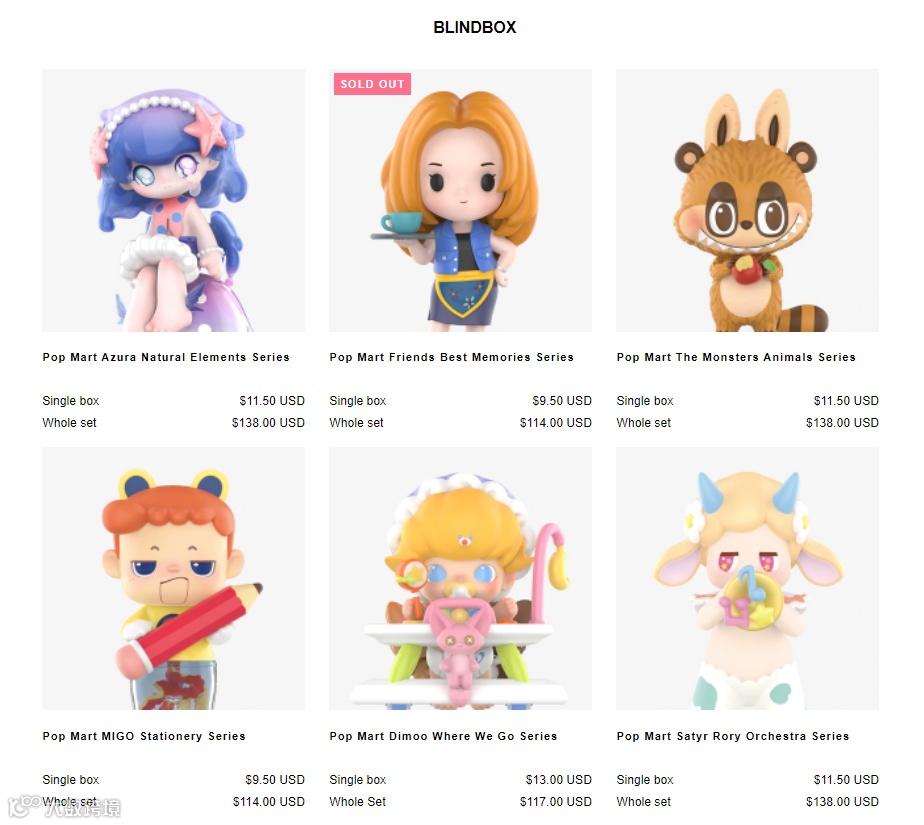
Task: Select the $138.00 USD Satyr Rory whole set price
Action: click(842, 801)
